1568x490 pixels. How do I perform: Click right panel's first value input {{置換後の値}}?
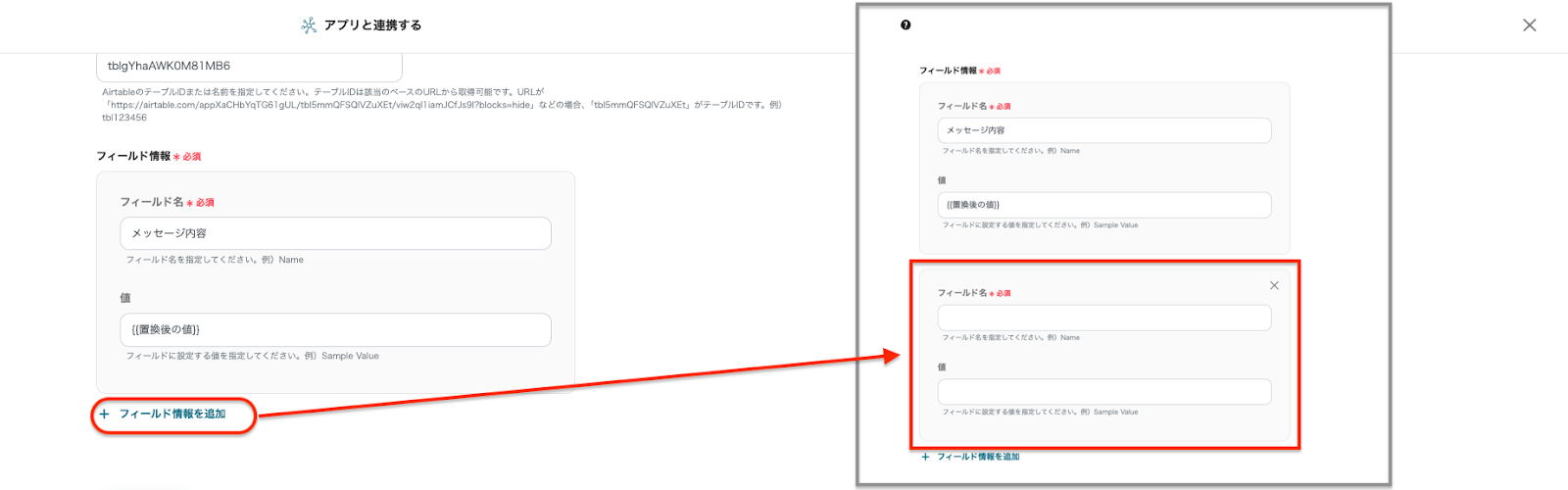[1104, 205]
